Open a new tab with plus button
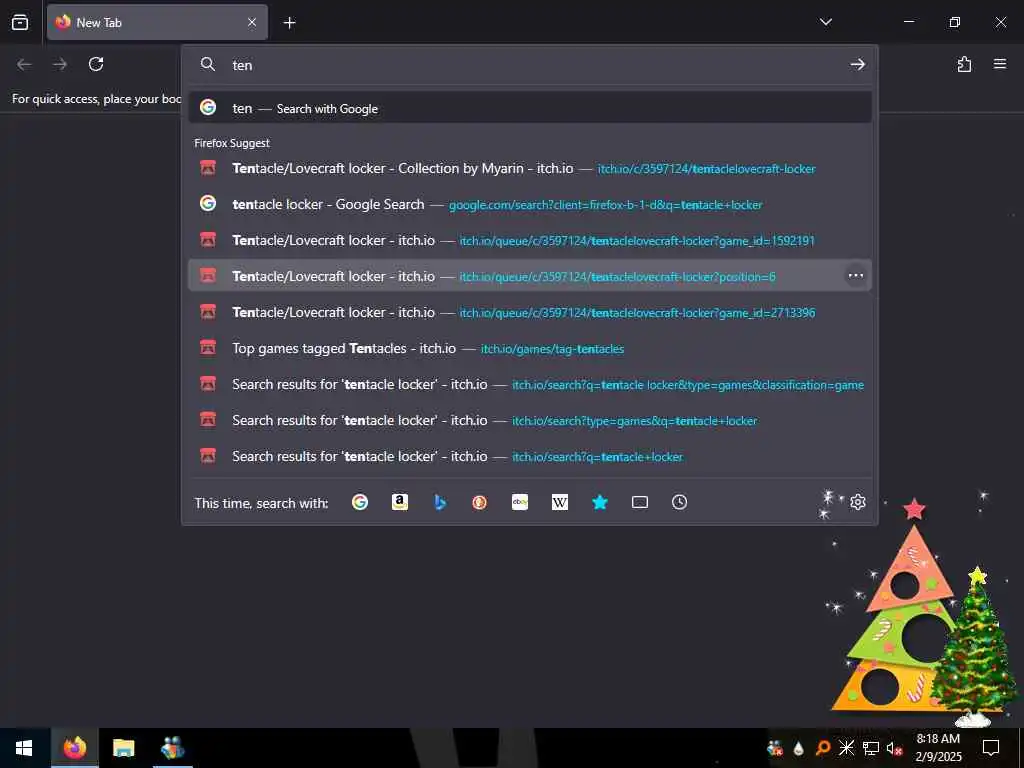Screen dimensions: 1024x768 tap(289, 23)
